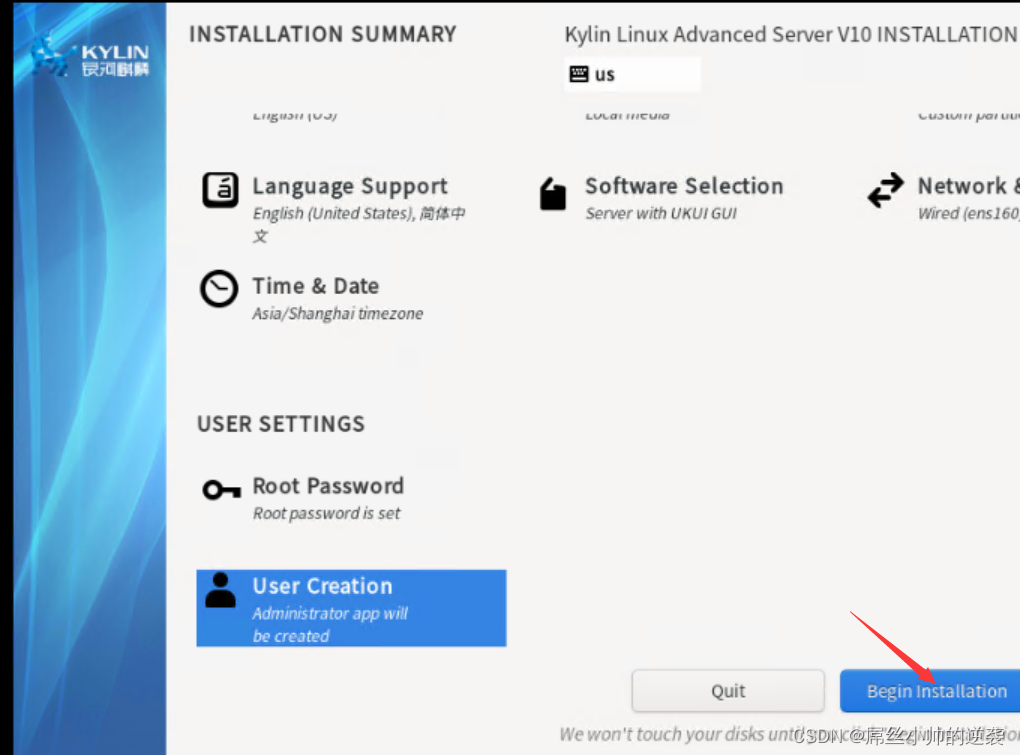1020x755 pixels.
Task: Click the Network arrows icon
Action: [885, 190]
